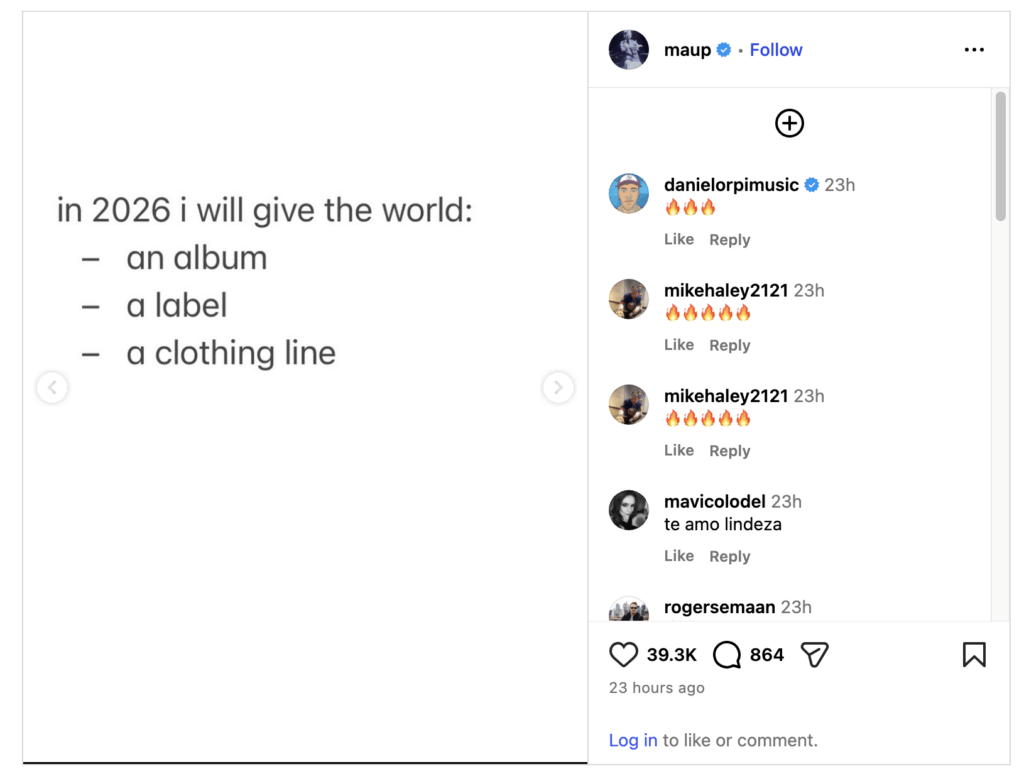This screenshot has width=1024, height=769.
Task: Go to previous slide with left arrow
Action: pos(52,387)
